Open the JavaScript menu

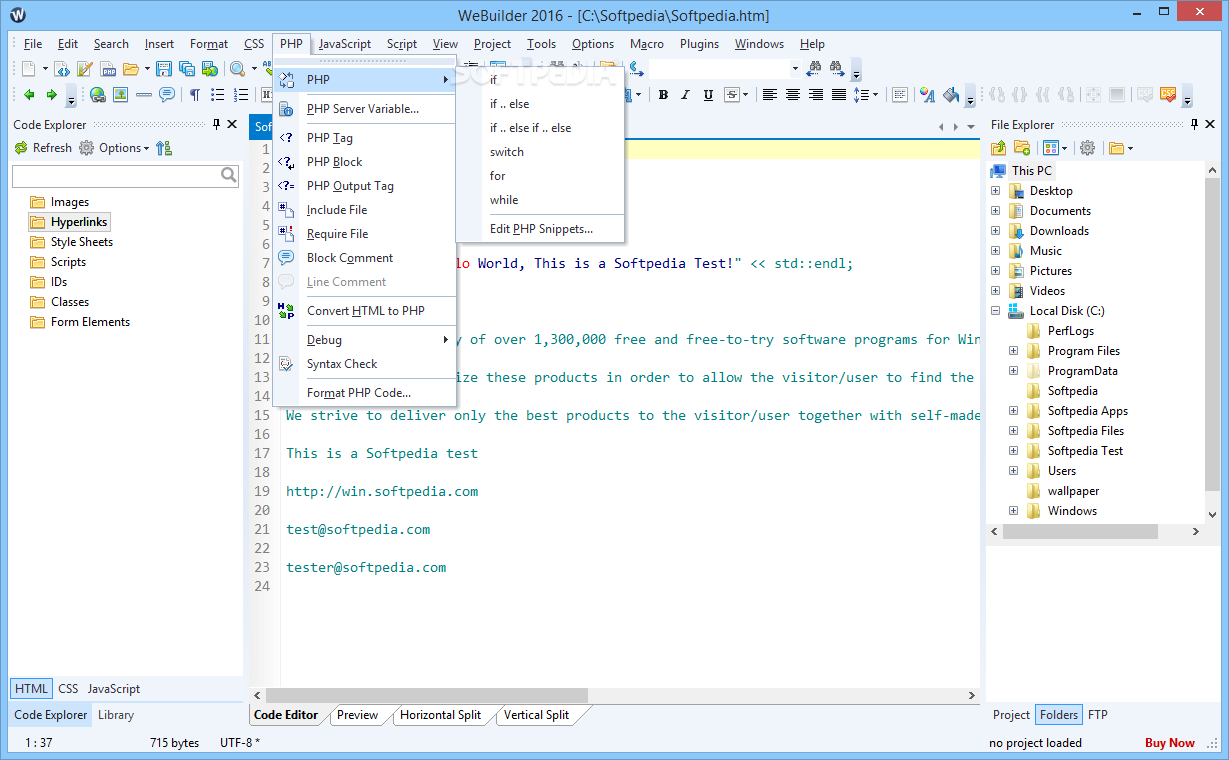(x=345, y=44)
